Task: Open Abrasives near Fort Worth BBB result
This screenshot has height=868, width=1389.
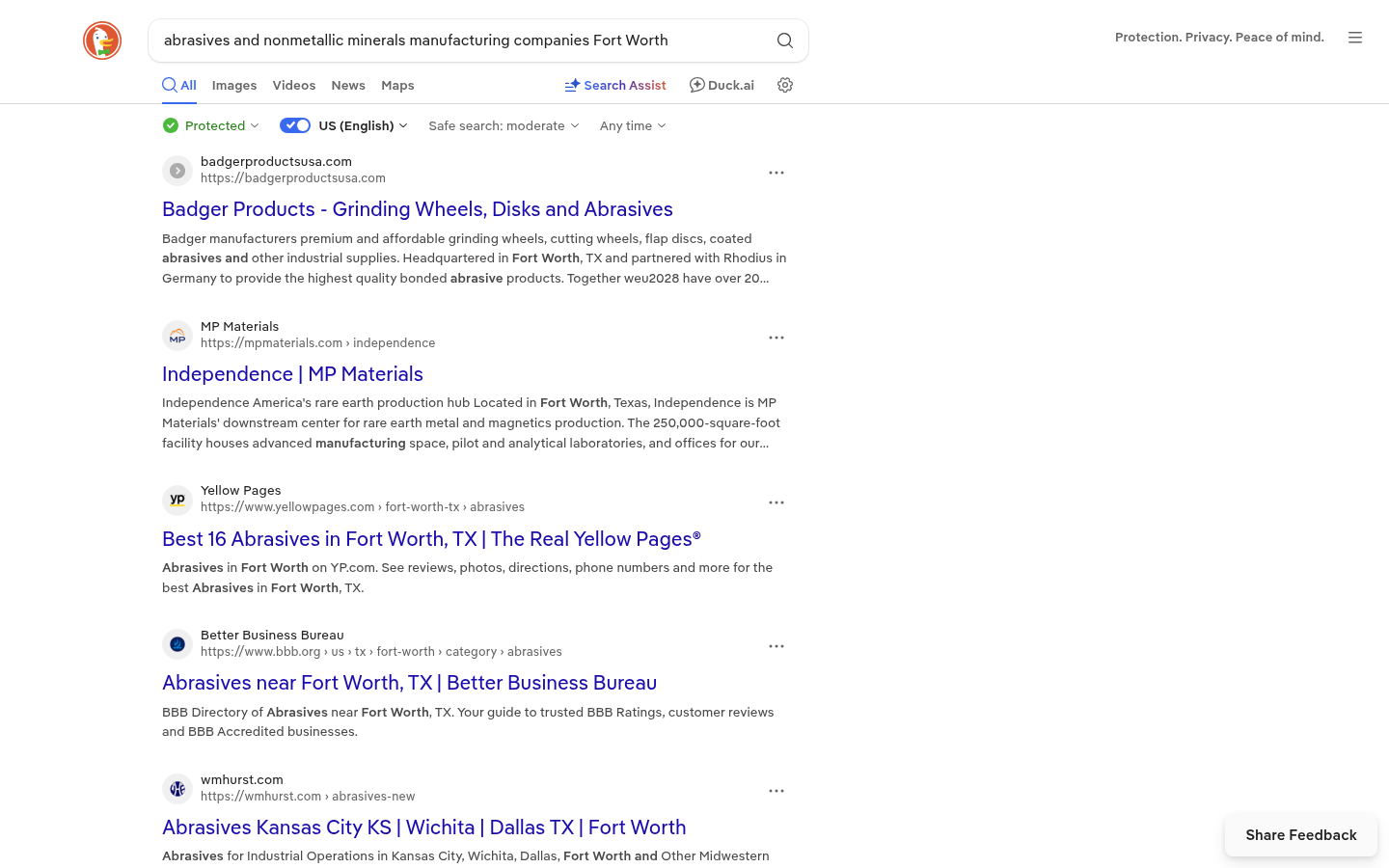Action: click(409, 683)
